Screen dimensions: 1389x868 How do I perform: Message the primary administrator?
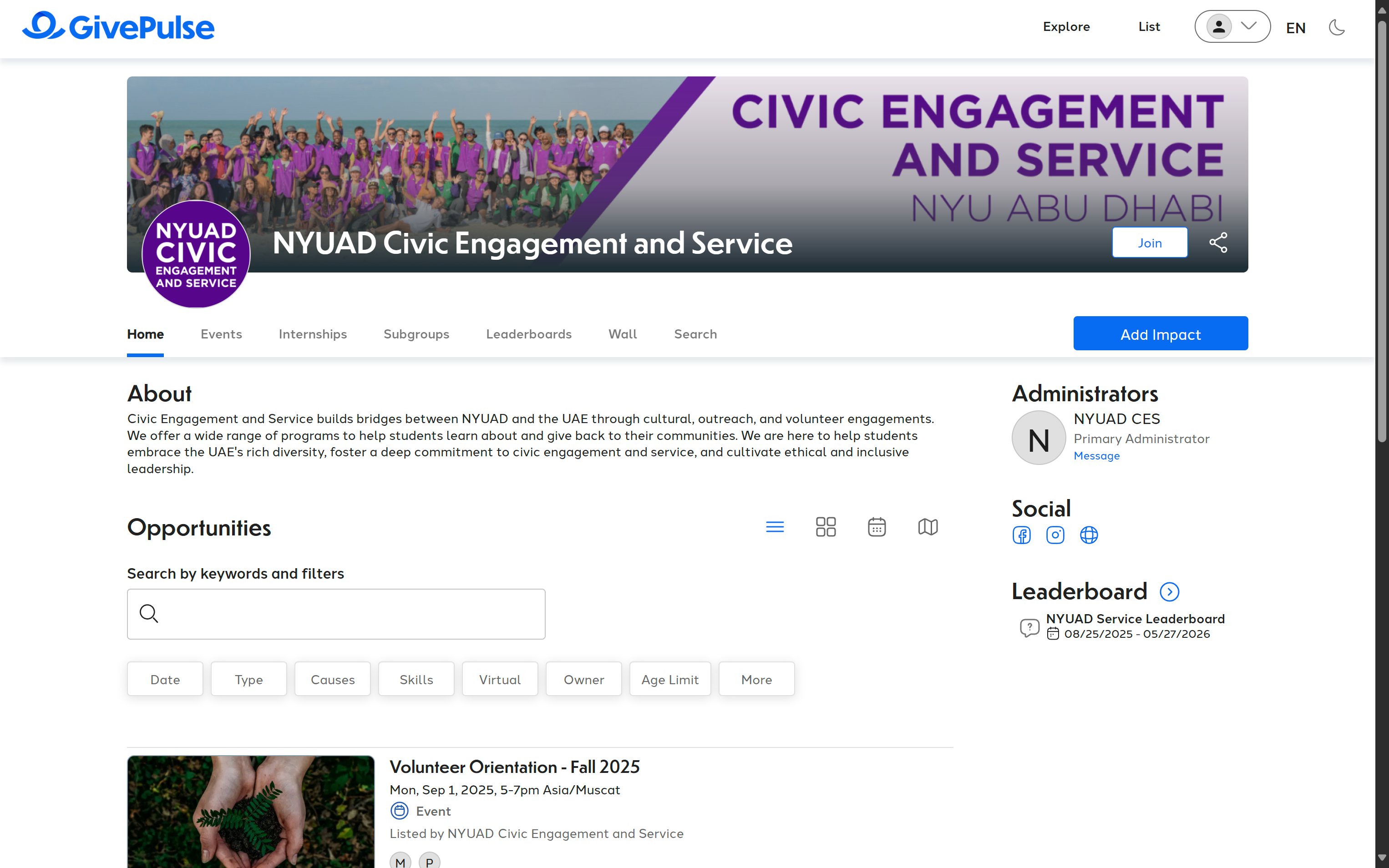1097,456
